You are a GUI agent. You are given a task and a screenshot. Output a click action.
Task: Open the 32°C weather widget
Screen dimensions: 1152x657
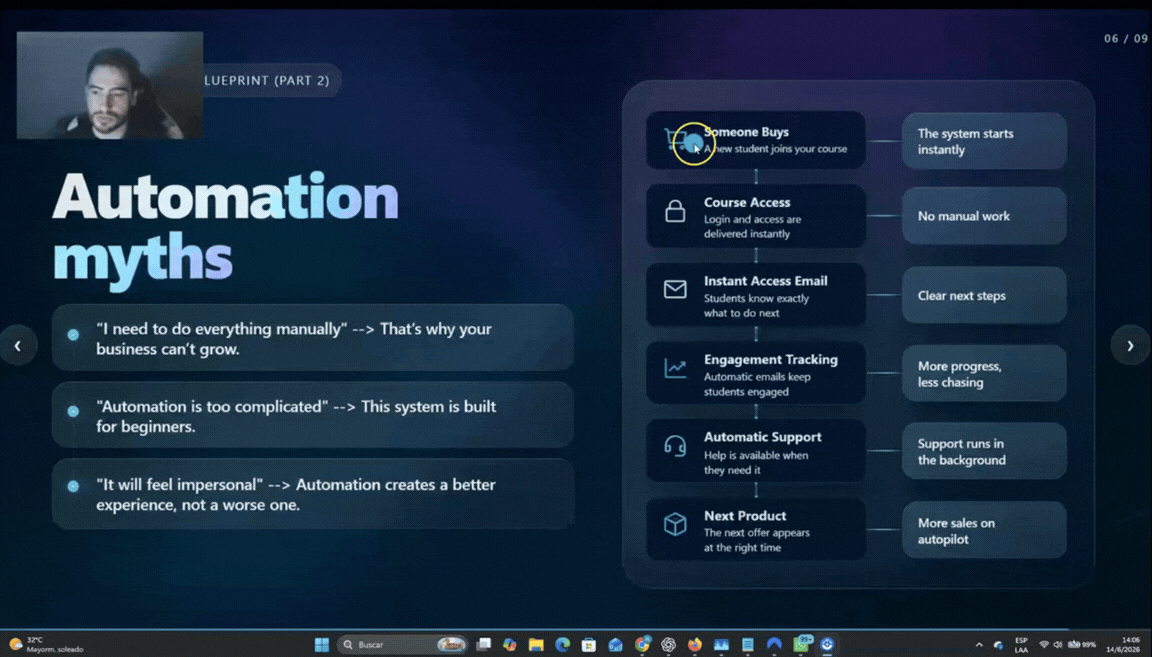(46, 645)
